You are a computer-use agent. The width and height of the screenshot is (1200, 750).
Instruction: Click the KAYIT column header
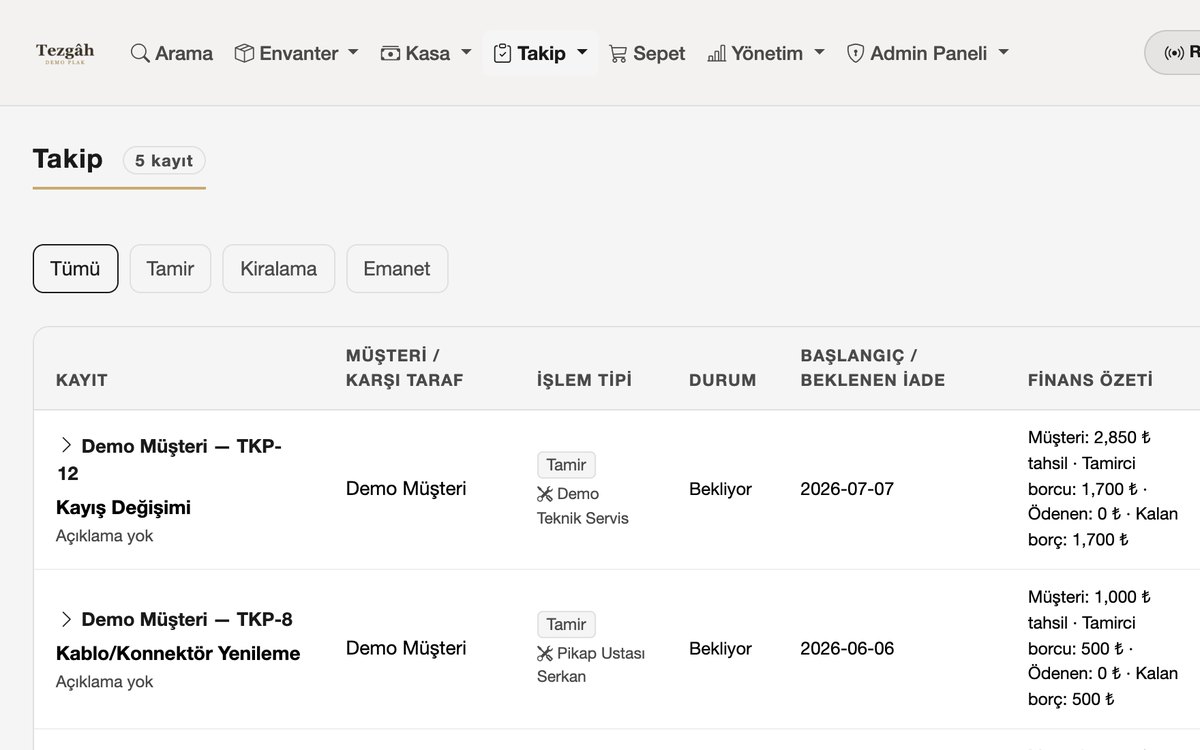(x=82, y=380)
